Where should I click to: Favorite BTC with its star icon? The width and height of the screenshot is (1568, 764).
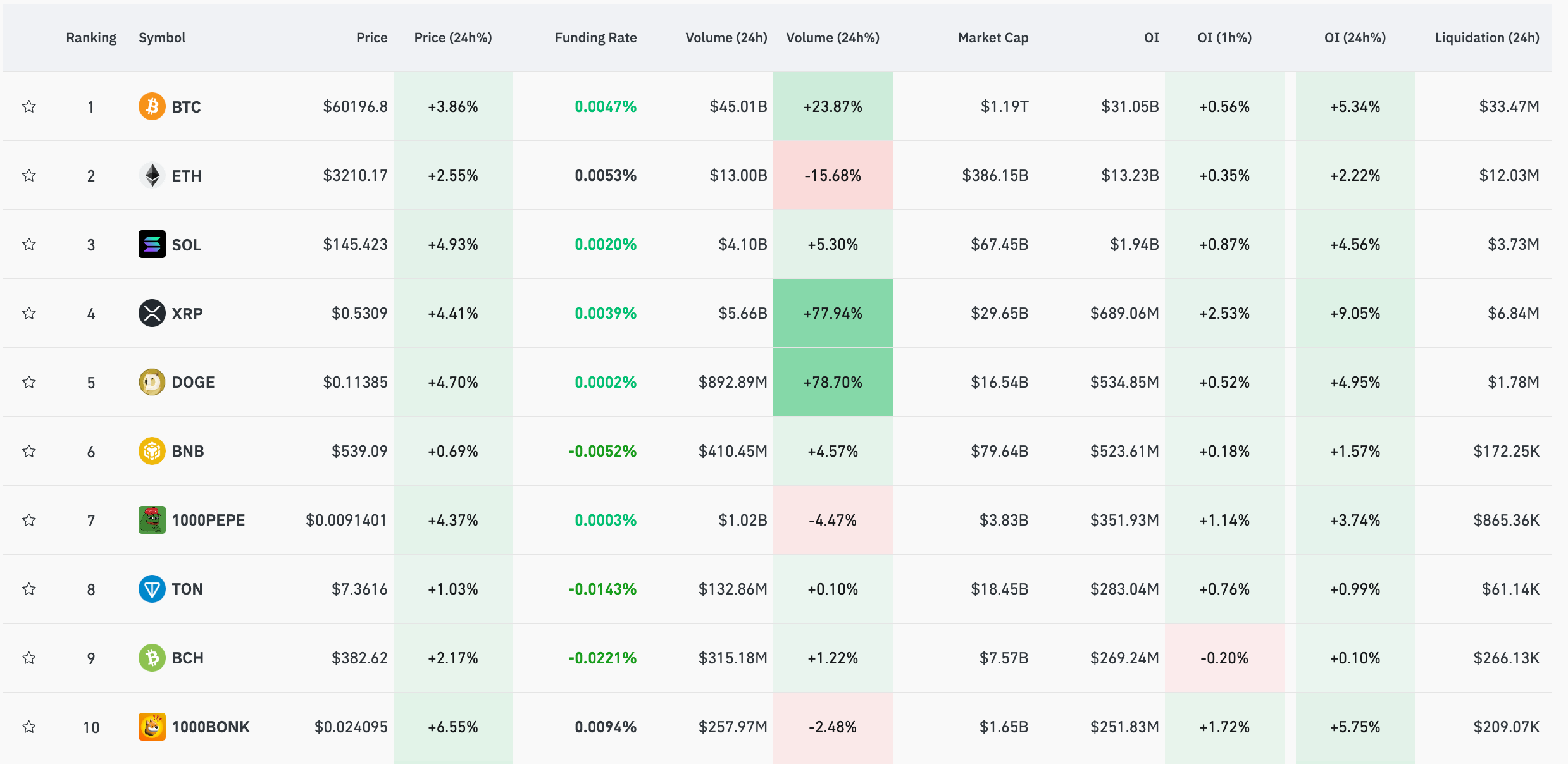[28, 106]
